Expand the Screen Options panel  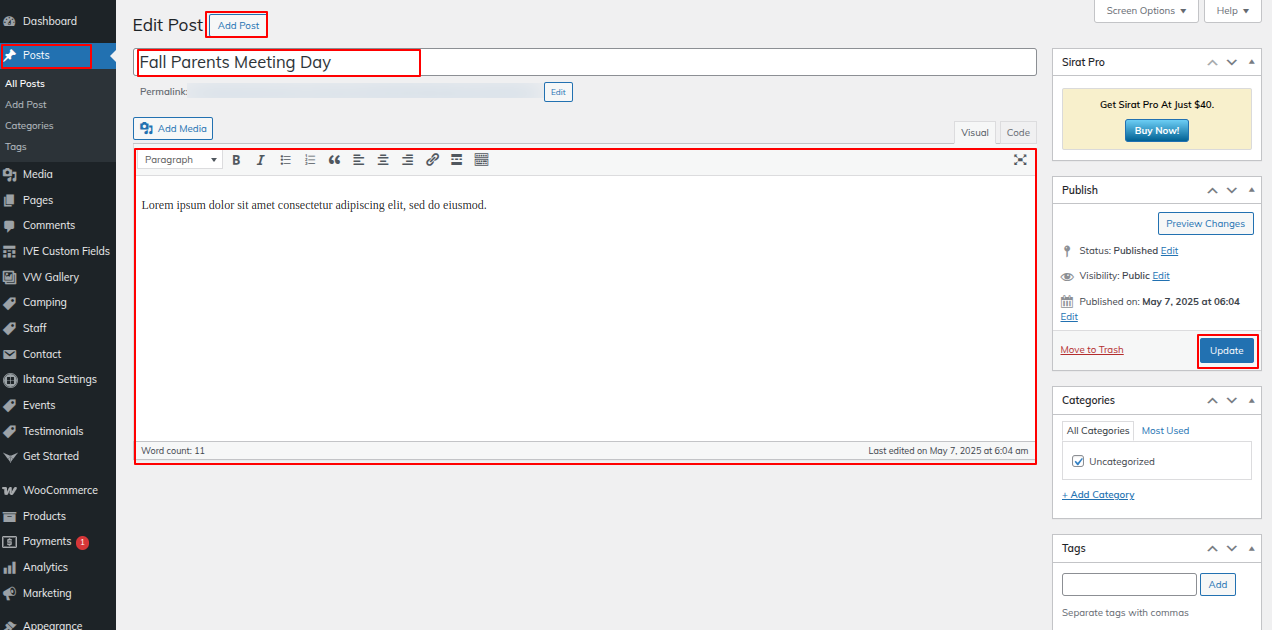[1146, 11]
